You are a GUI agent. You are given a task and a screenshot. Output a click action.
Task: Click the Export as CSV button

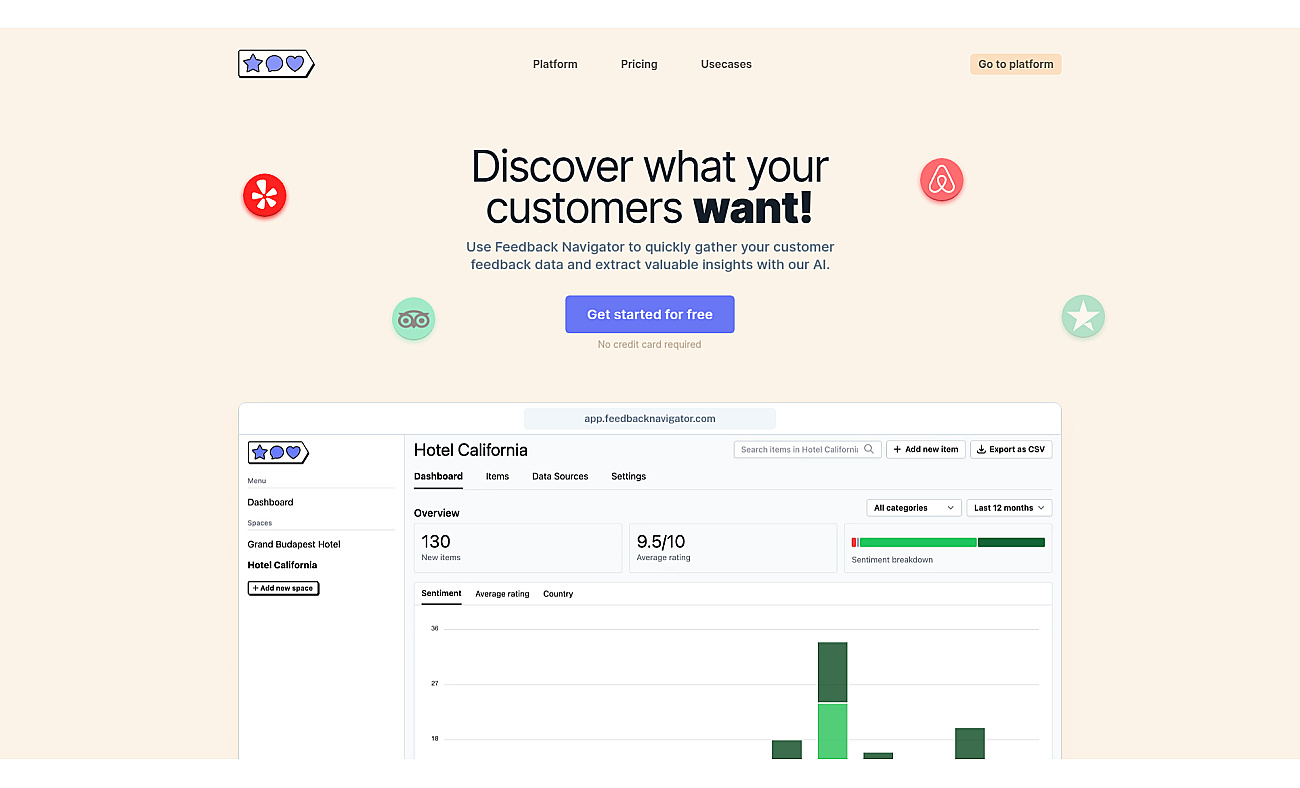[x=1011, y=449]
